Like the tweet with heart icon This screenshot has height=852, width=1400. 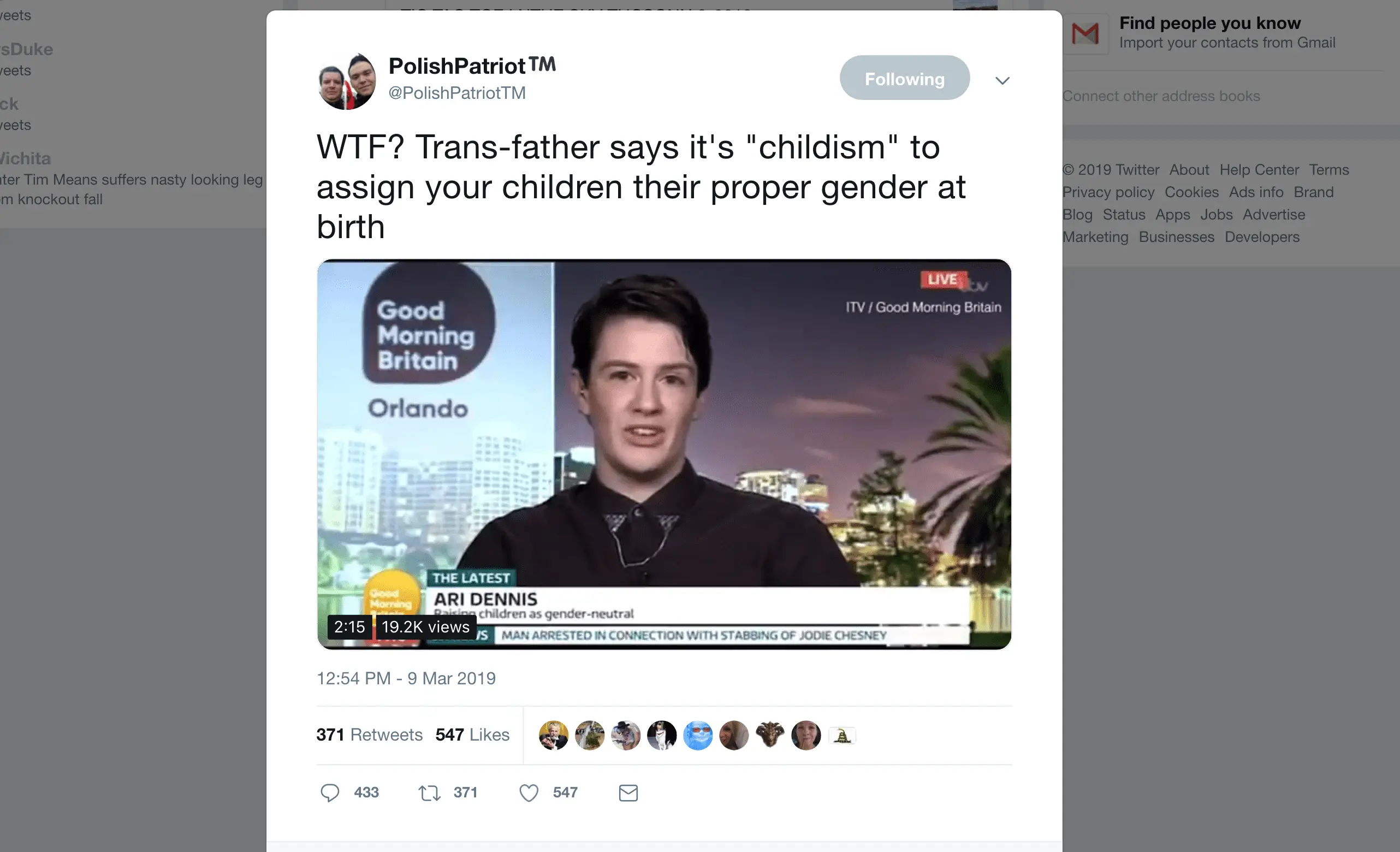click(529, 792)
